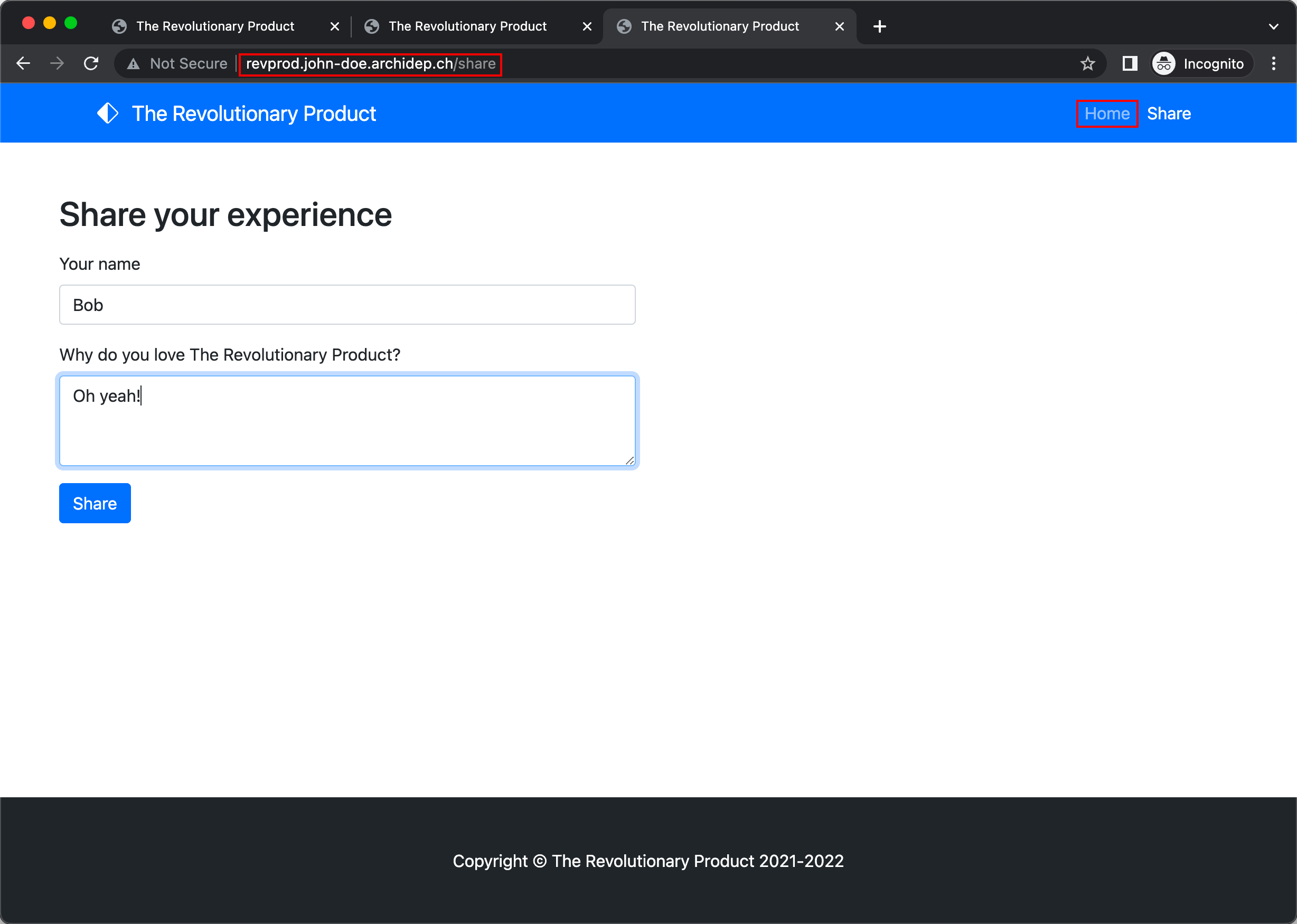
Task: Click the address bar URL
Action: coord(370,63)
